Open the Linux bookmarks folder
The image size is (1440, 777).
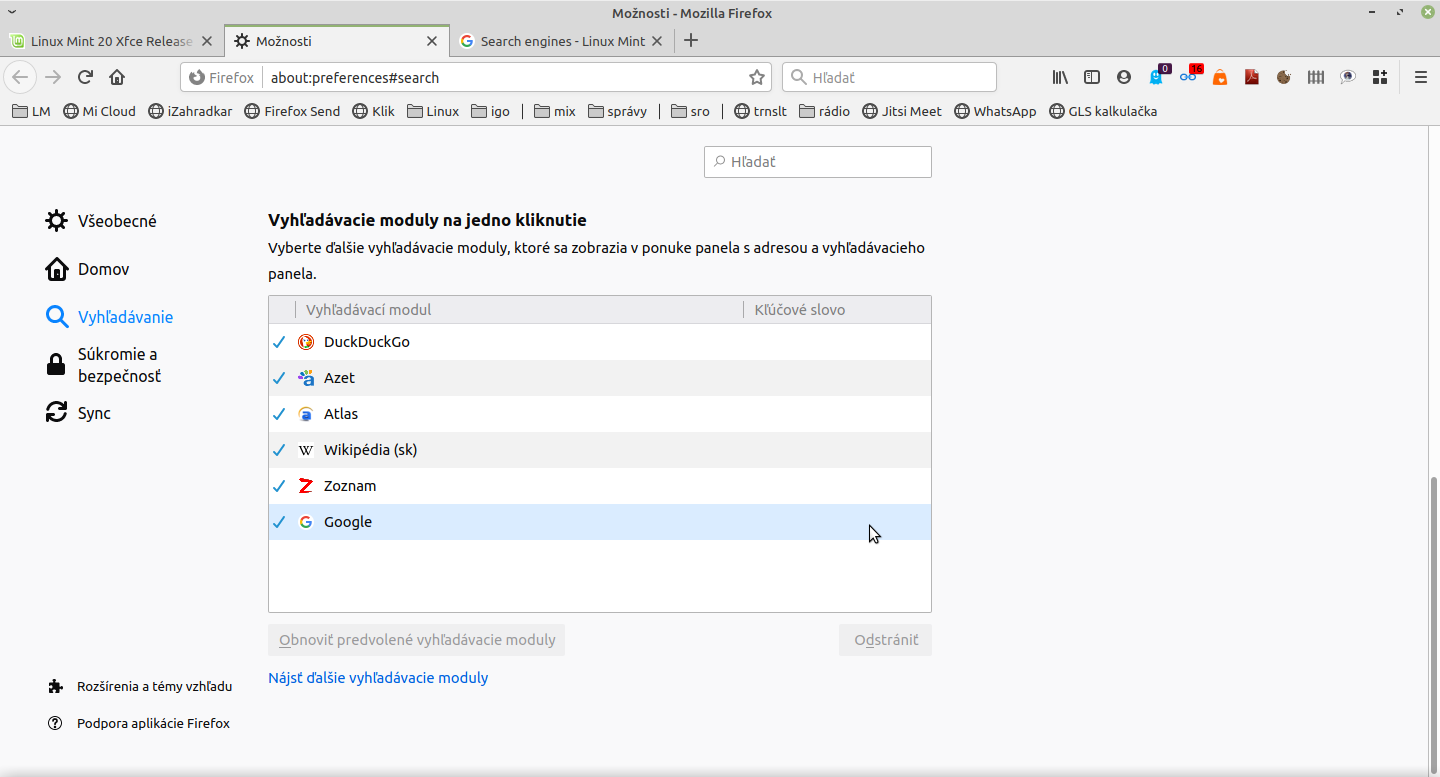(x=433, y=111)
